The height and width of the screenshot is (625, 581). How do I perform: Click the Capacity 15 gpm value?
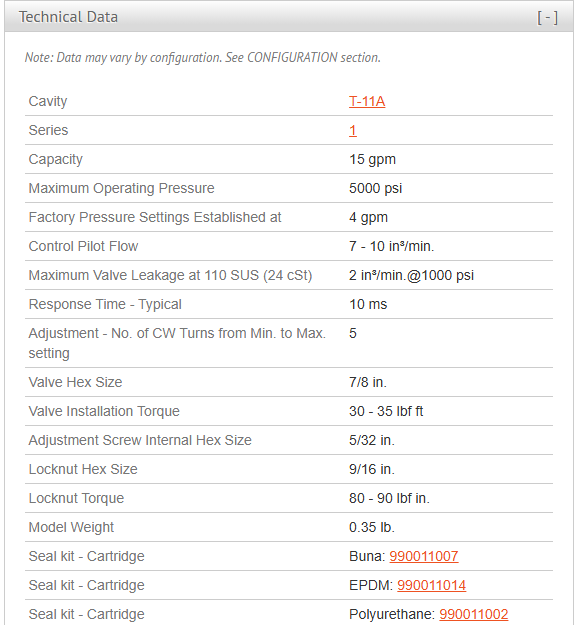[x=373, y=159]
